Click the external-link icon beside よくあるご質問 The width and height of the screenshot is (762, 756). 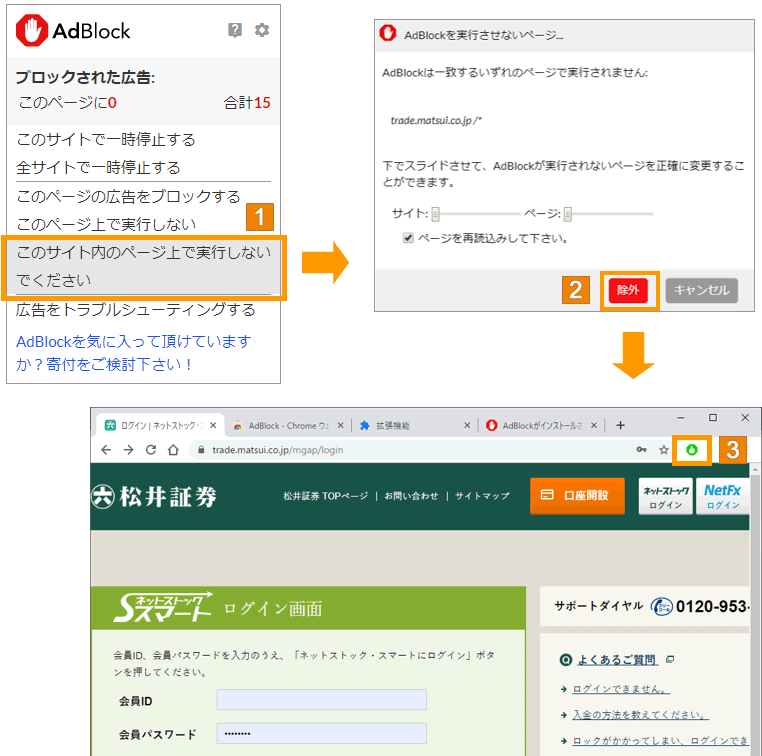tap(670, 659)
